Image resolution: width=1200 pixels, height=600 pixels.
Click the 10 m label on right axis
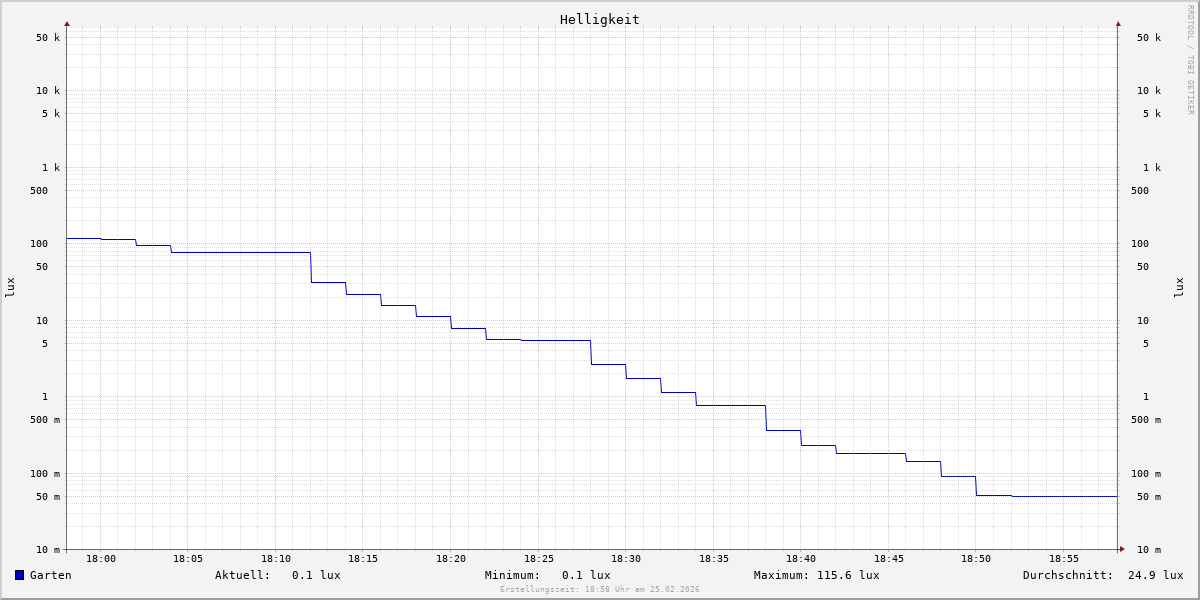pyautogui.click(x=1149, y=550)
